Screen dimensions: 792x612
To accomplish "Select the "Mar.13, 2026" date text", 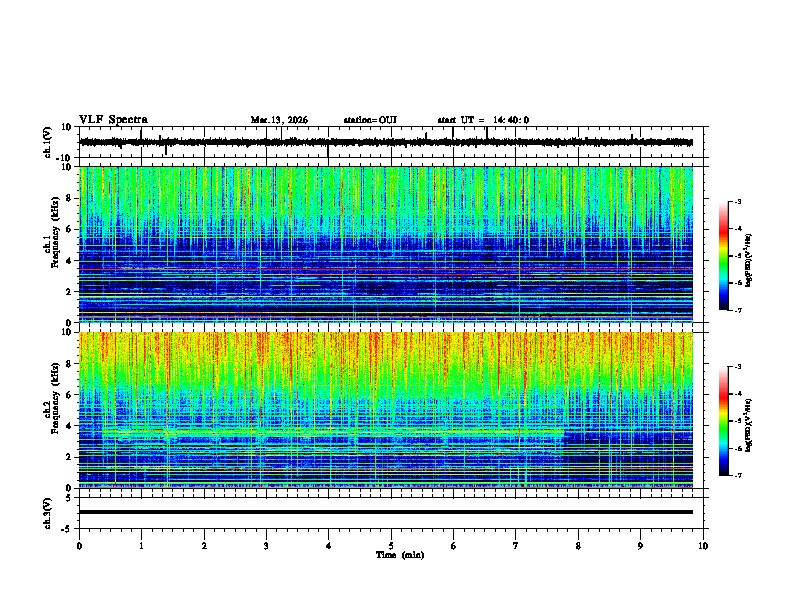I will 279,120.
